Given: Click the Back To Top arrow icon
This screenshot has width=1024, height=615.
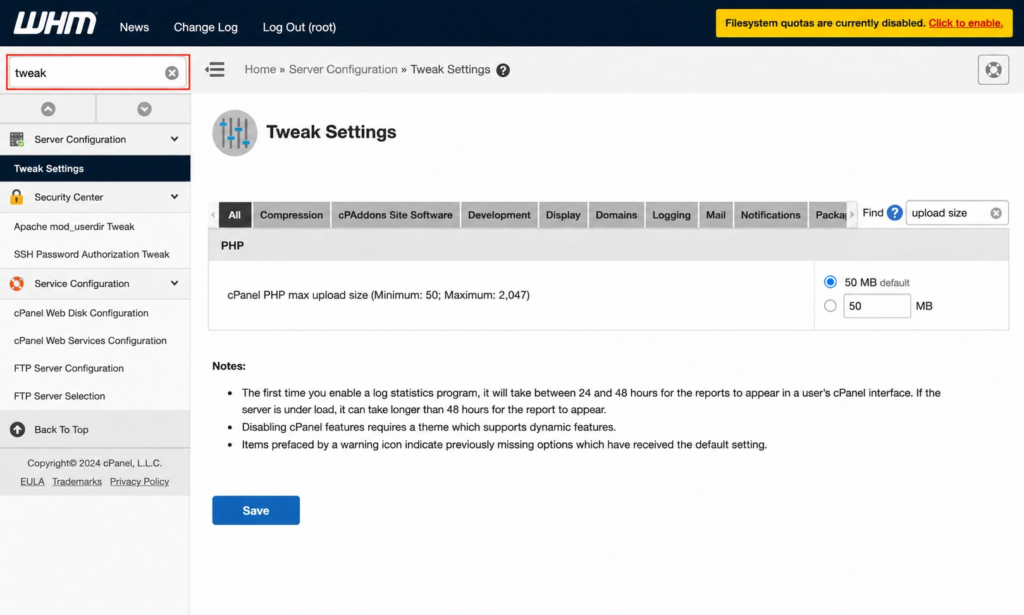Looking at the screenshot, I should [18, 429].
